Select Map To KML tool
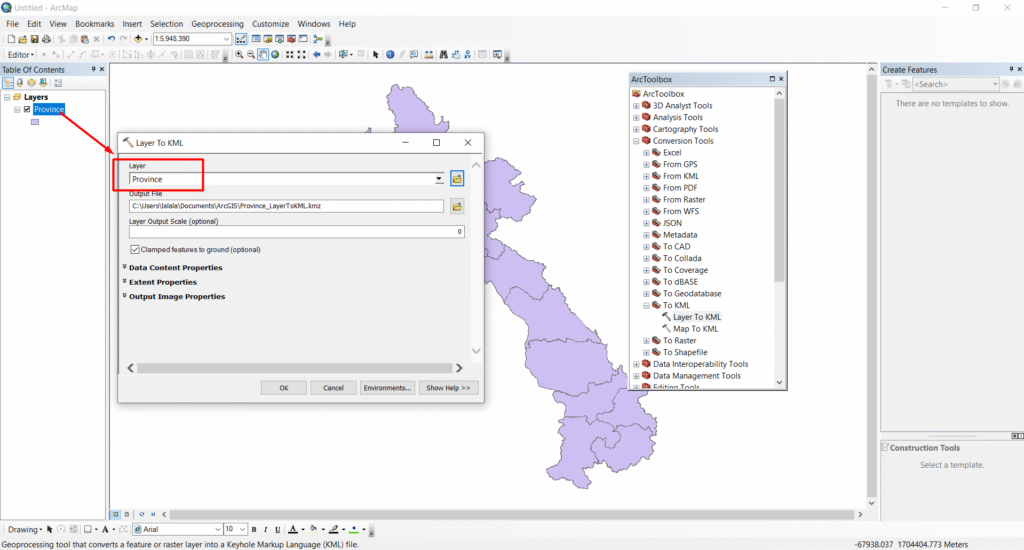 click(x=695, y=329)
